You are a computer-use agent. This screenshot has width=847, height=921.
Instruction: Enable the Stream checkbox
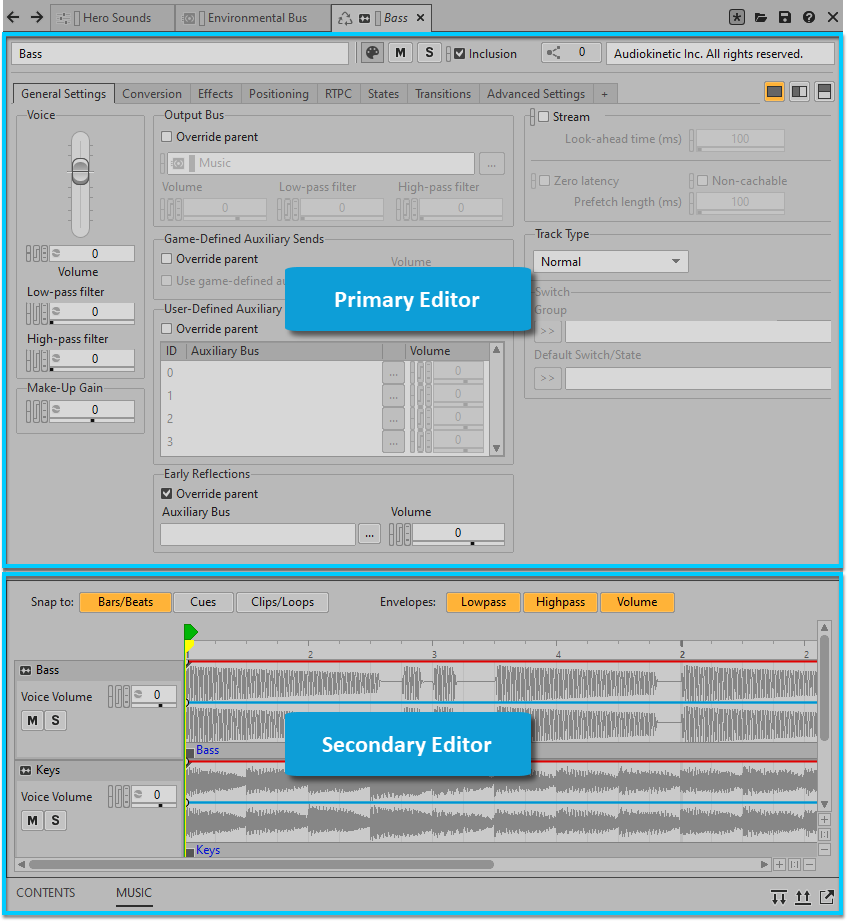[543, 117]
